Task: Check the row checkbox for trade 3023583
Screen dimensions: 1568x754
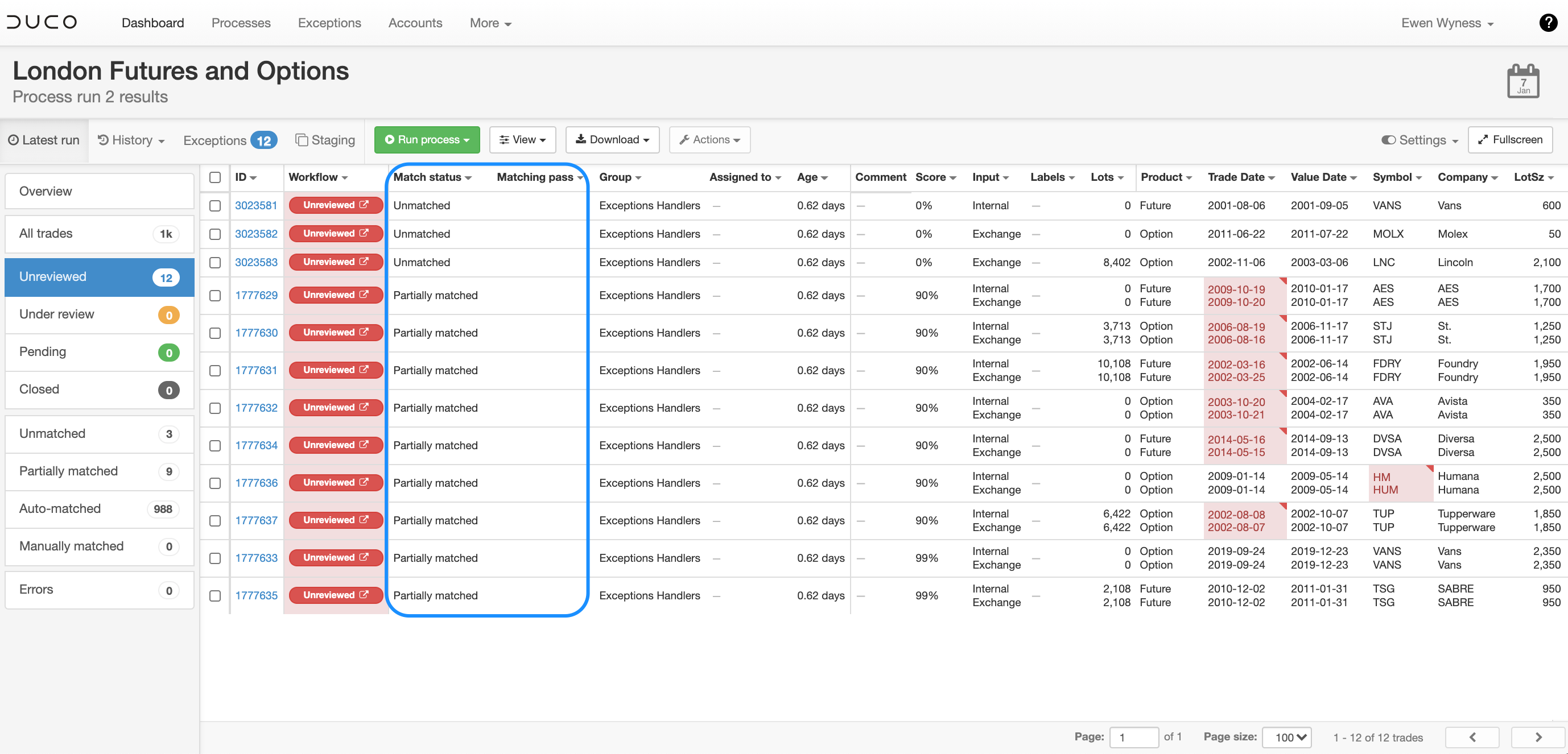Action: pos(215,262)
